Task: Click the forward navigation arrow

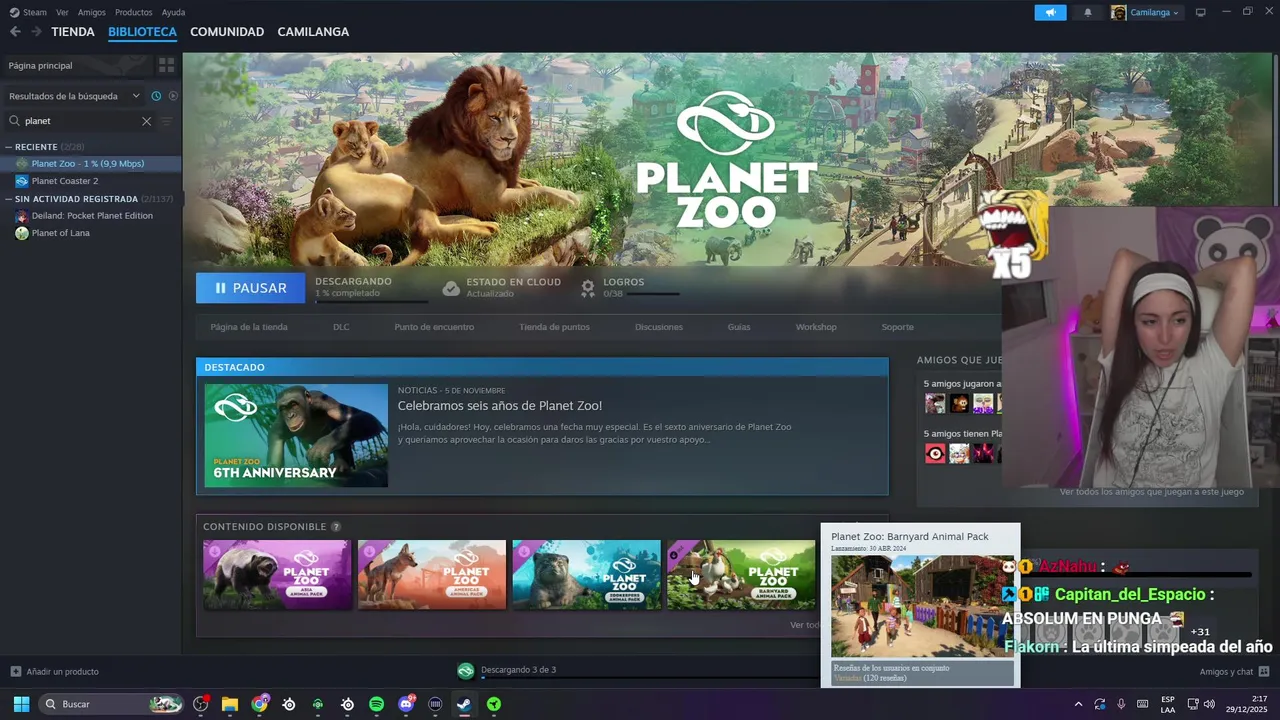Action: [x=36, y=32]
